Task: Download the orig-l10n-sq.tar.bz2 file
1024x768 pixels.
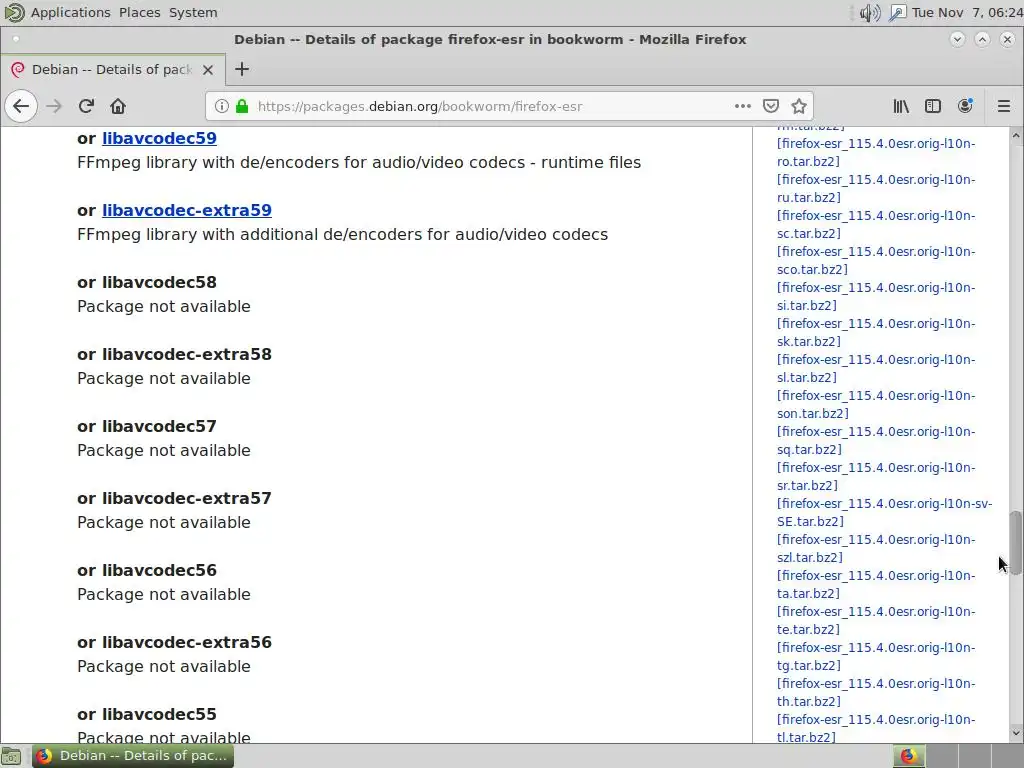Action: pyautogui.click(x=876, y=440)
